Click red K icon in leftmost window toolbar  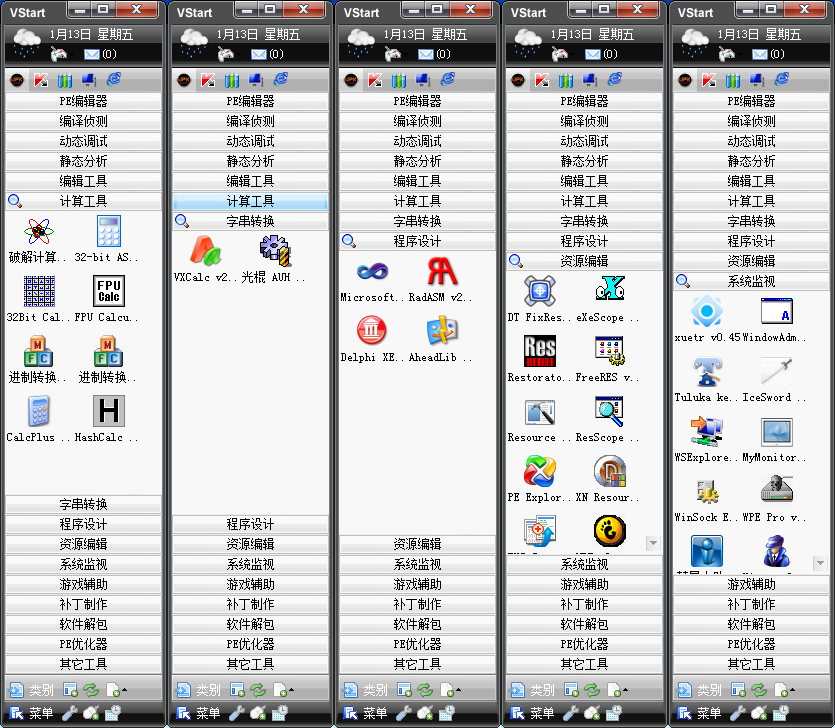point(41,80)
